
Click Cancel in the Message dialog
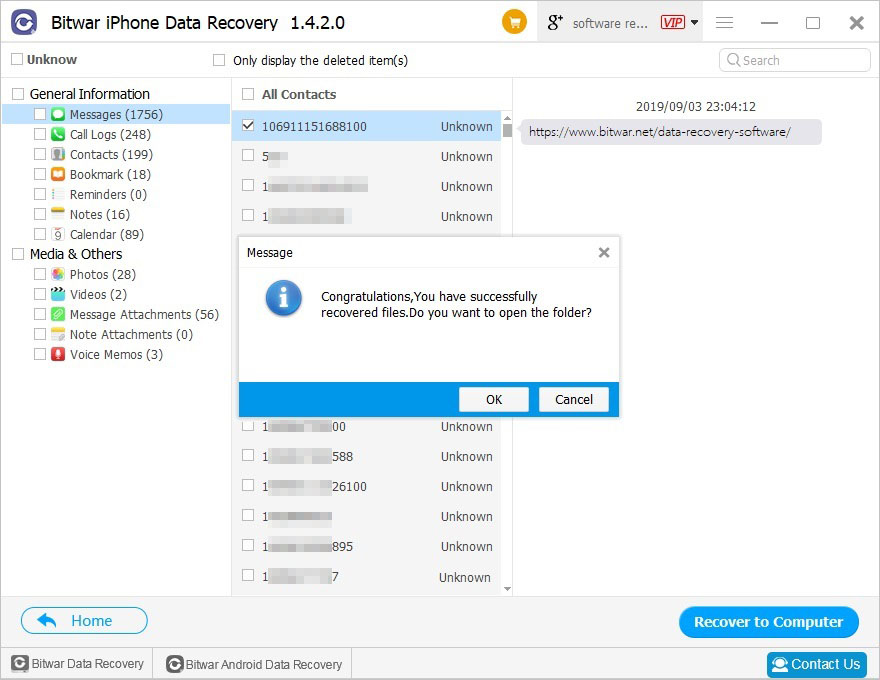point(574,399)
